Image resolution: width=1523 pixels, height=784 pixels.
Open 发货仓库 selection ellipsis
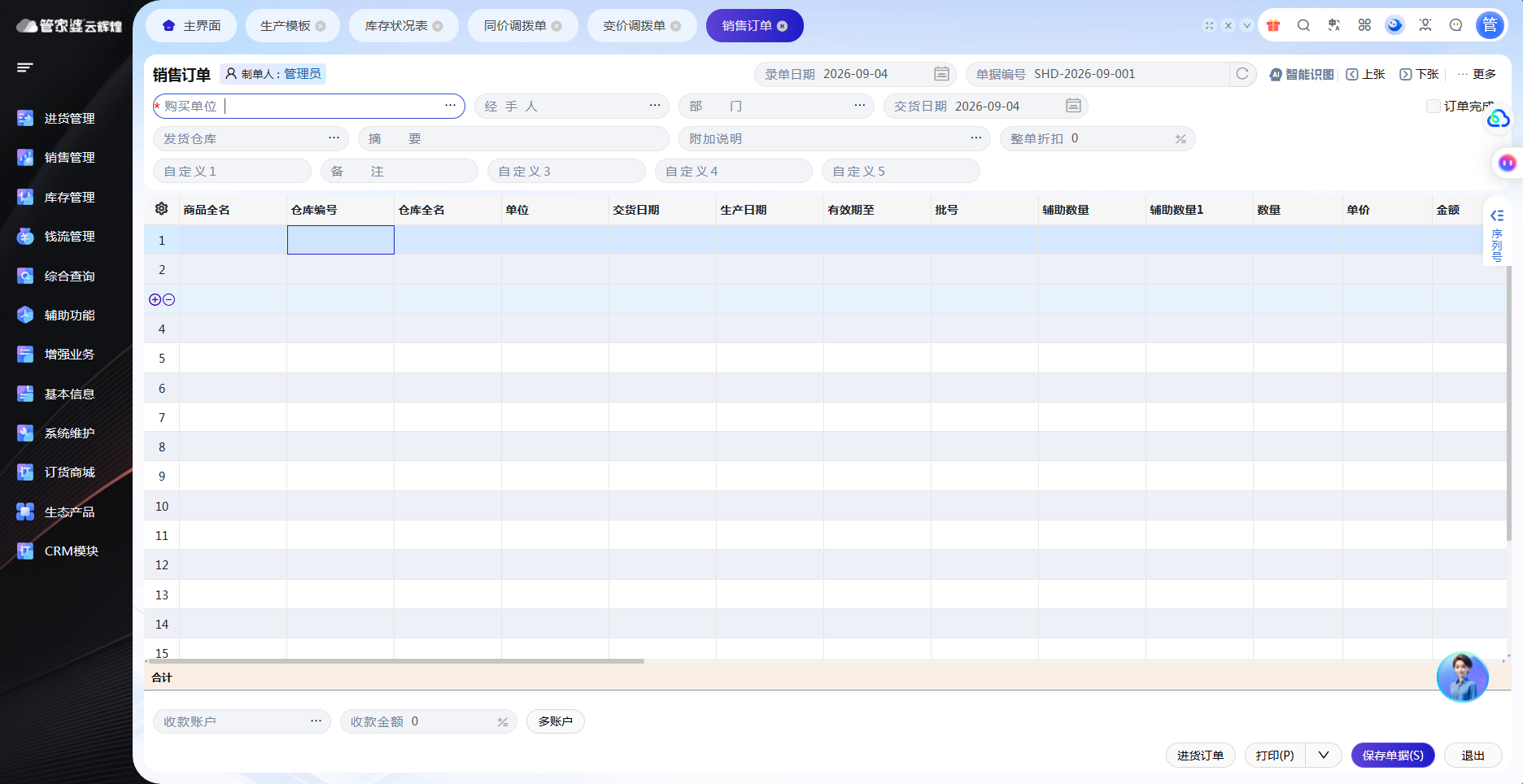click(x=334, y=138)
